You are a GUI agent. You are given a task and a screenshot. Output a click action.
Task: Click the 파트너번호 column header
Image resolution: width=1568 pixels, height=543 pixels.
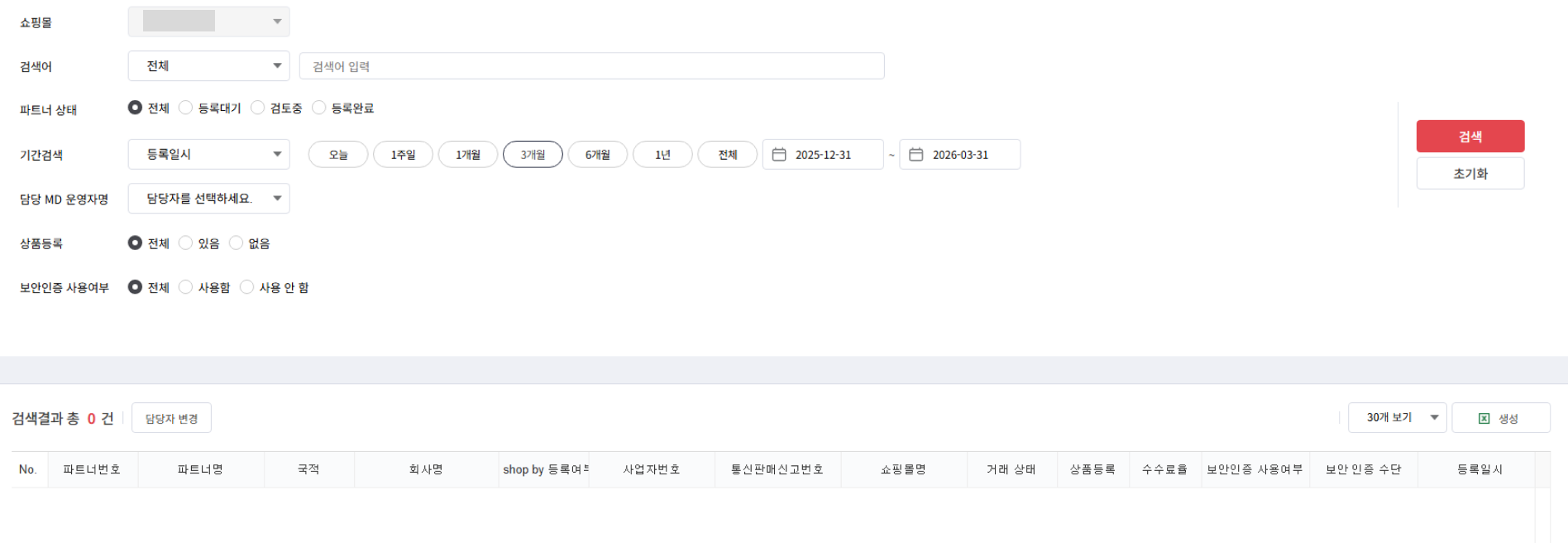(x=93, y=469)
